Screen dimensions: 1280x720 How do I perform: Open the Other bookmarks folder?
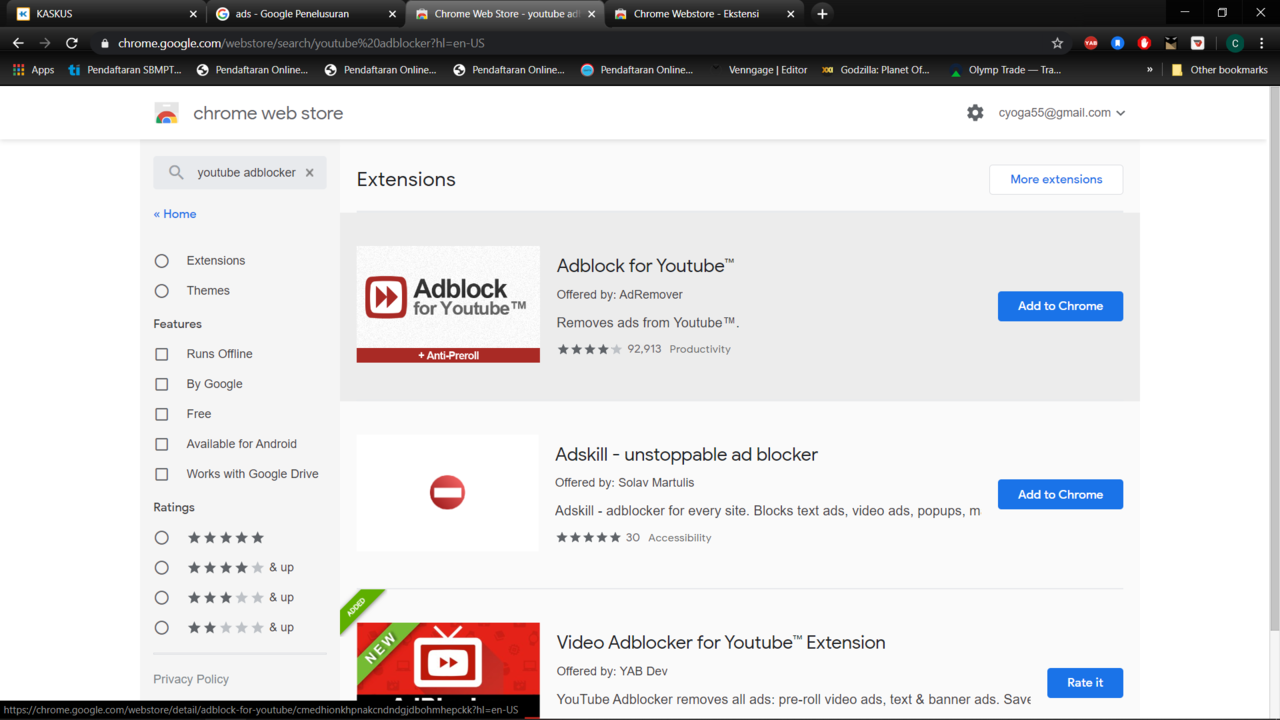tap(1219, 70)
